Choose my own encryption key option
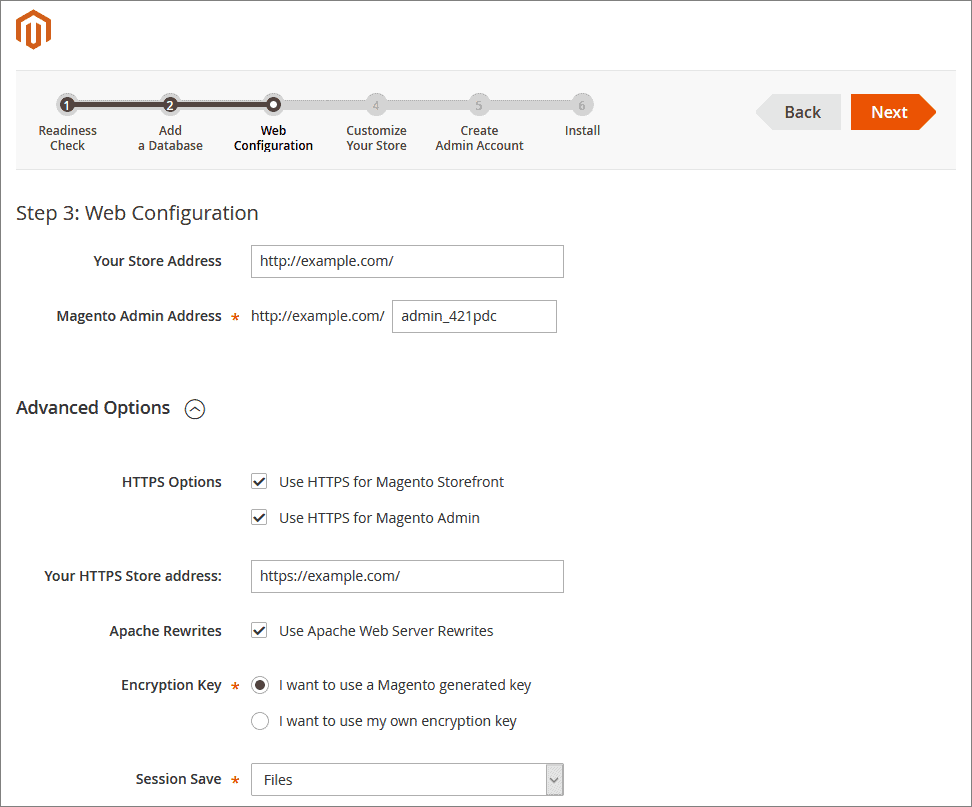 point(260,721)
